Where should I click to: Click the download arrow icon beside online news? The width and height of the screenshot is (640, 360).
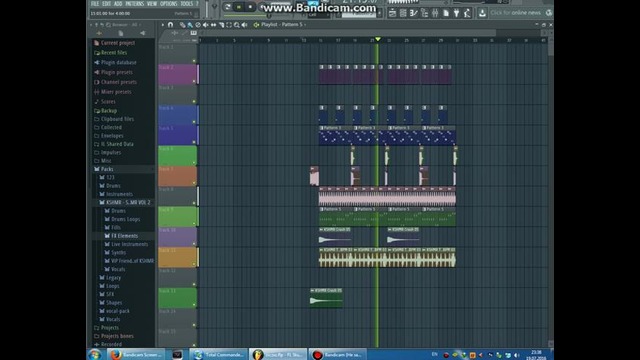482,13
